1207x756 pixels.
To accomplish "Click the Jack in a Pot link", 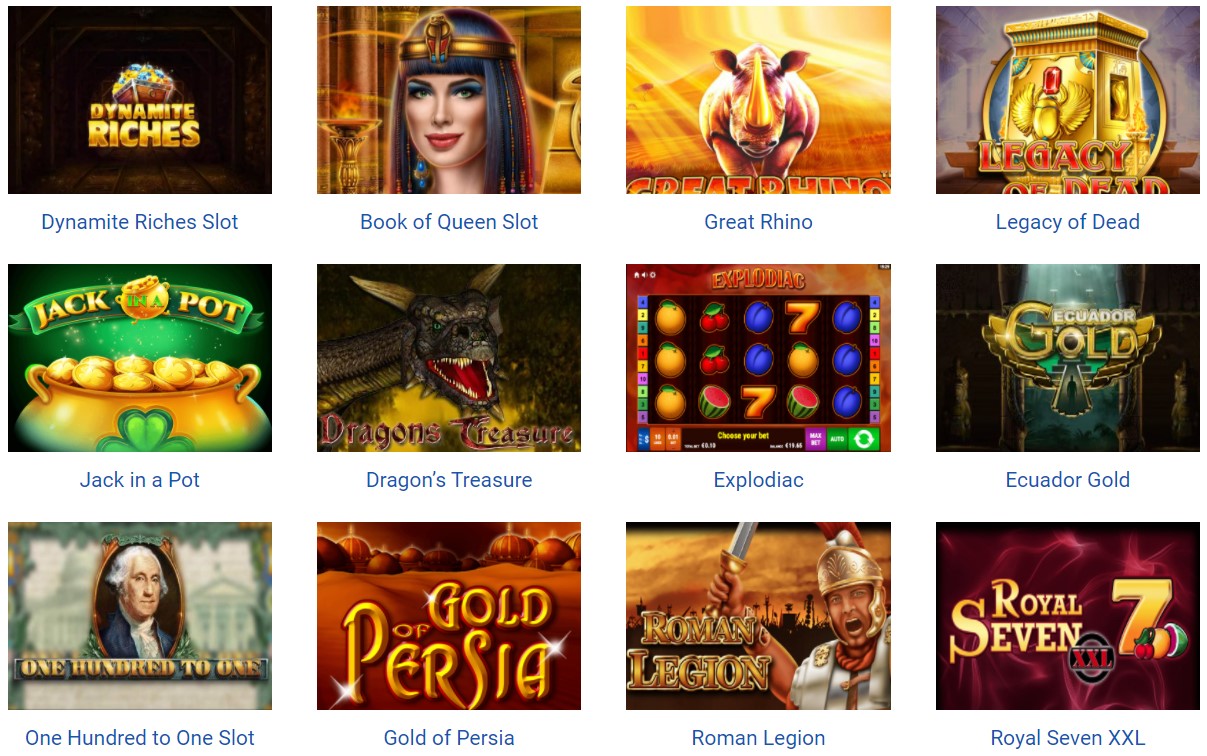I will 140,480.
